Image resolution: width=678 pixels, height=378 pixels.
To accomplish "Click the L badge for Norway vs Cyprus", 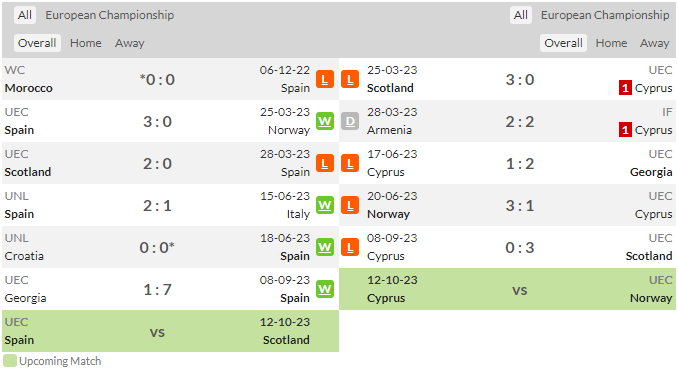I will pyautogui.click(x=350, y=205).
